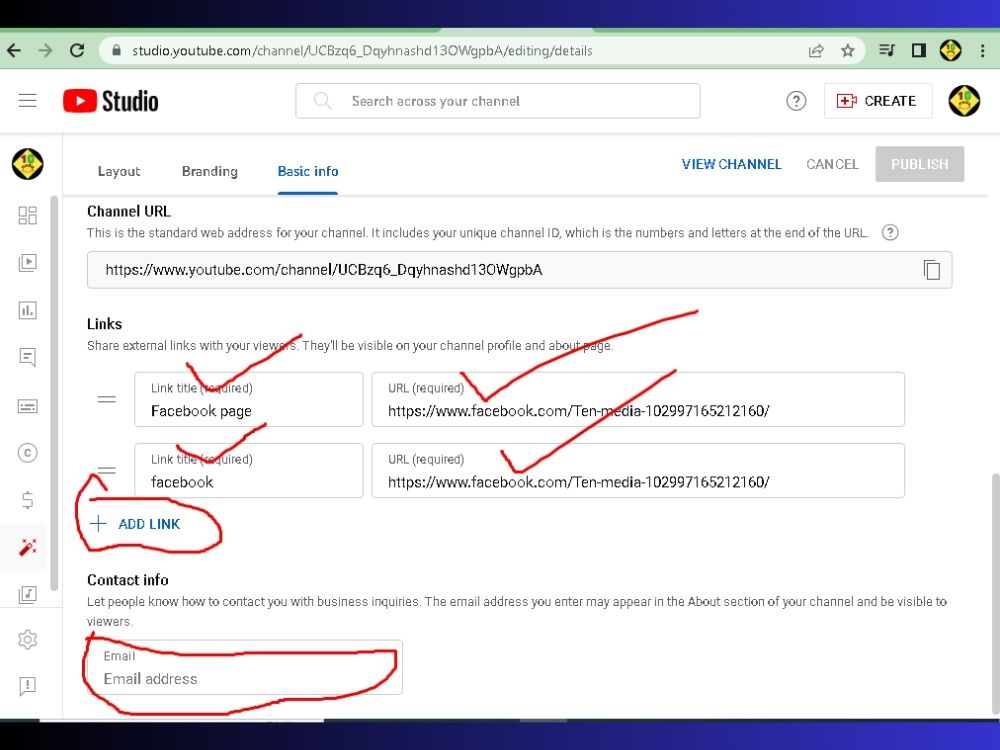Click the PUBLISH button
Screen dimensions: 1000x750
pos(920,164)
